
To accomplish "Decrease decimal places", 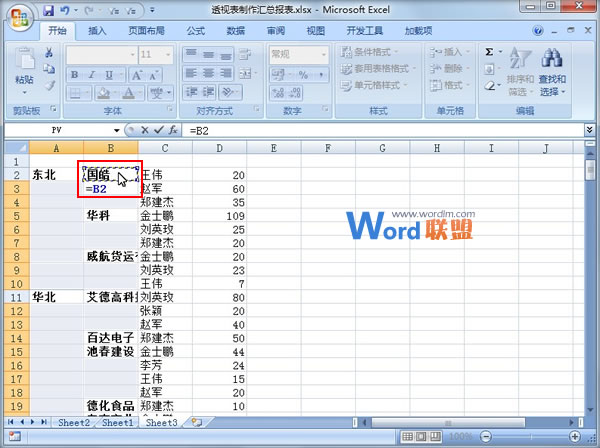I will click(295, 93).
